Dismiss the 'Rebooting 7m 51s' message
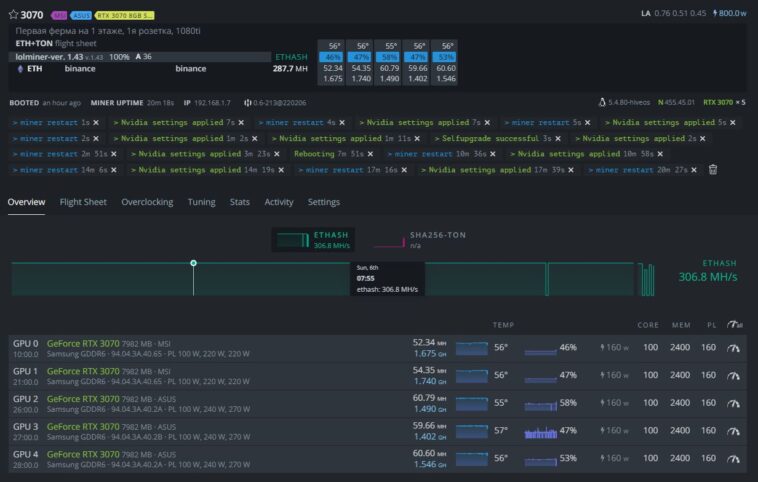This screenshot has height=482, width=758. 370,154
